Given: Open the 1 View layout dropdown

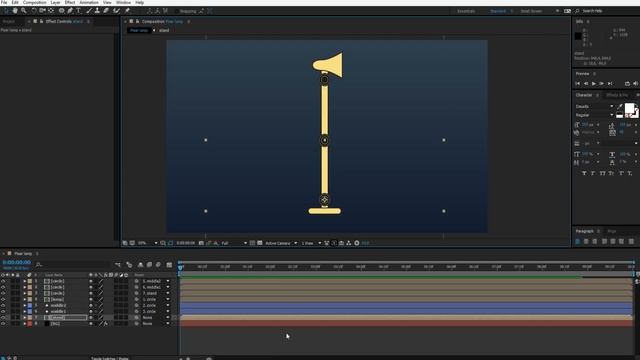Looking at the screenshot, I should (311, 243).
